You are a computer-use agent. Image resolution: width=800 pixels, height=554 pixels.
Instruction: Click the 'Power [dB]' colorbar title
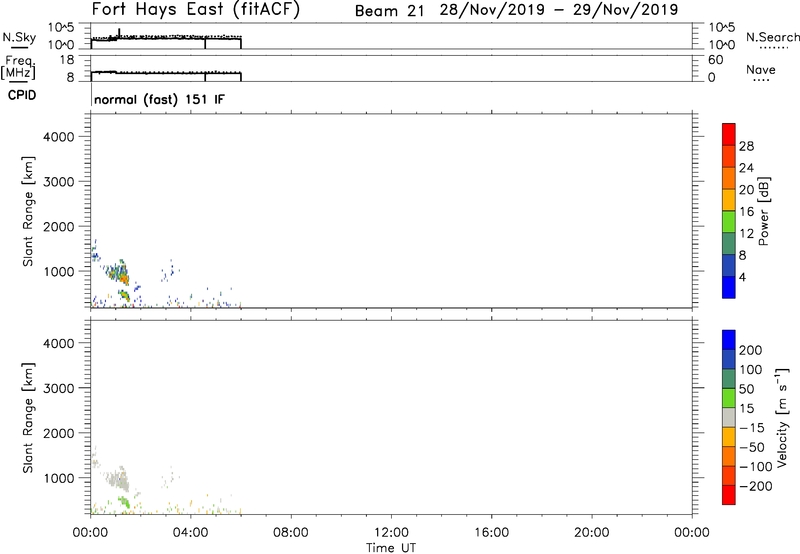pyautogui.click(x=764, y=211)
